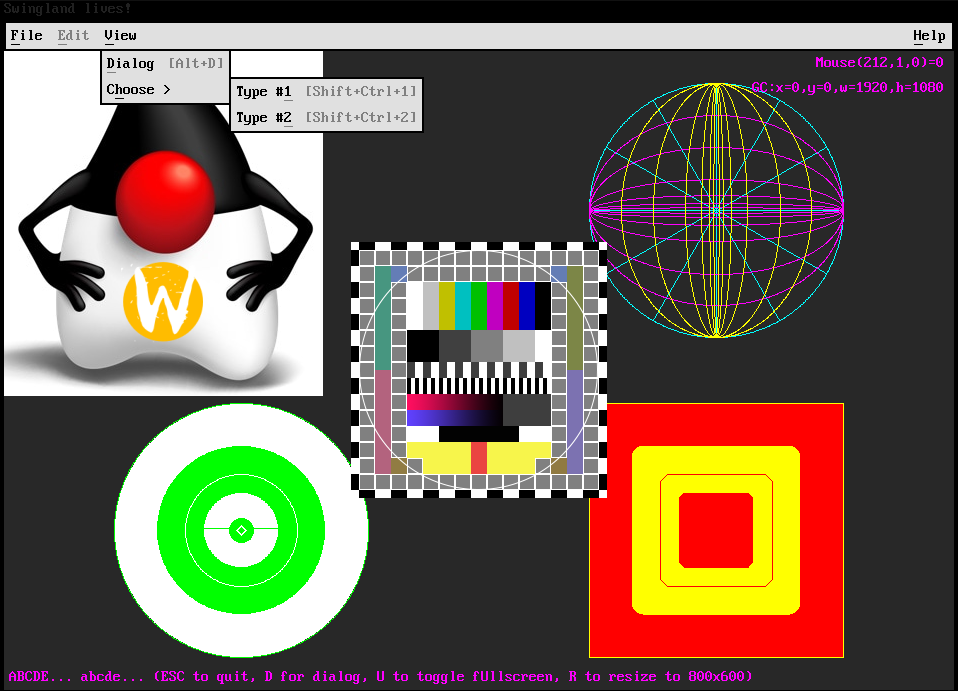Click the 'ESC to quit' hint text
The width and height of the screenshot is (958, 691).
click(205, 676)
